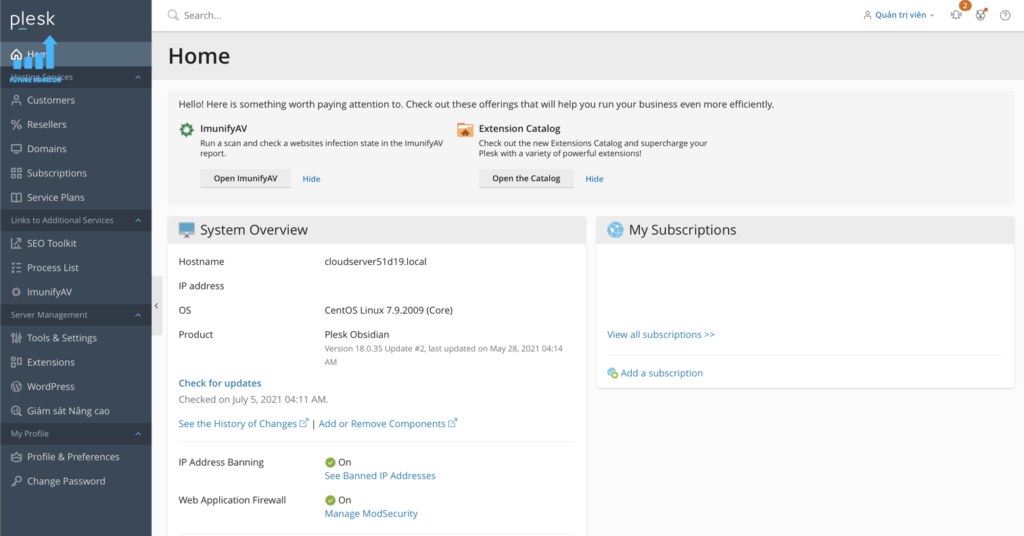The width and height of the screenshot is (1024, 536).
Task: Open Customers in the sidebar
Action: 50,100
